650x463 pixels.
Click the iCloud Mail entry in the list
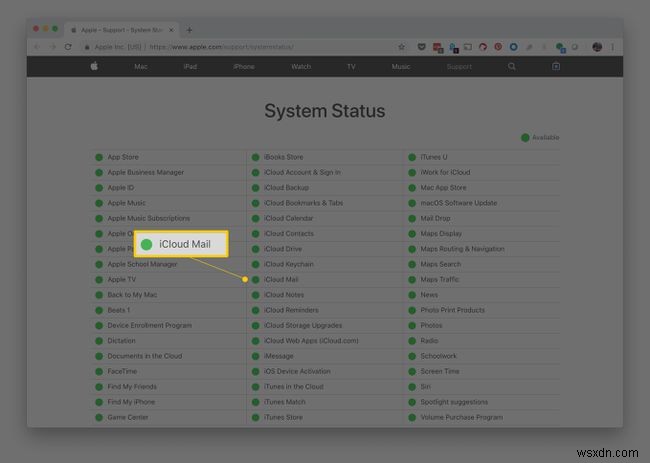281,280
